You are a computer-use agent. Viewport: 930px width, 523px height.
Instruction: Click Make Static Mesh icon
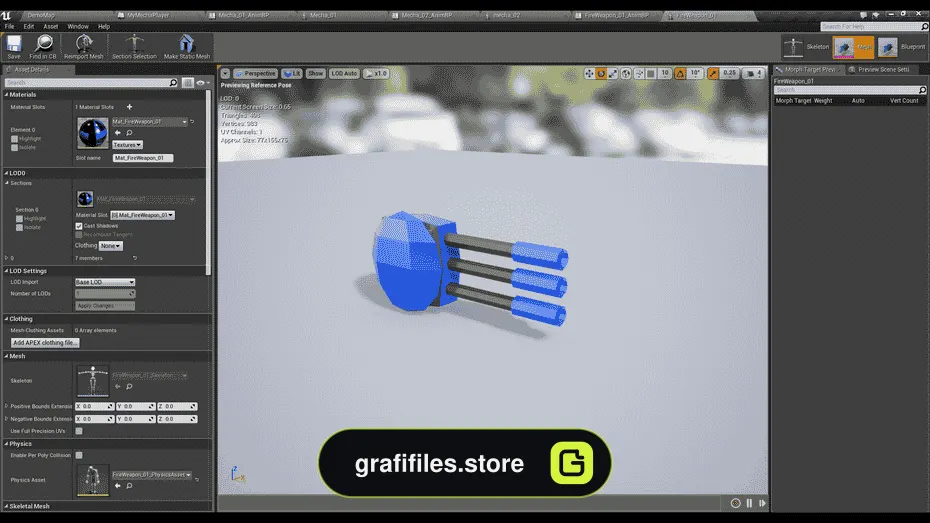(187, 47)
